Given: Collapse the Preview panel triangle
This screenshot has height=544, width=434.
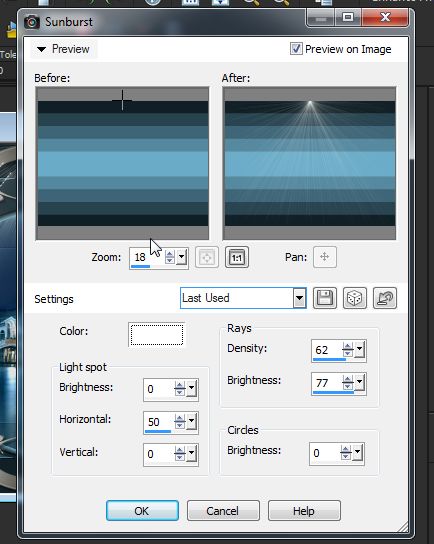Looking at the screenshot, I should click(x=41, y=49).
